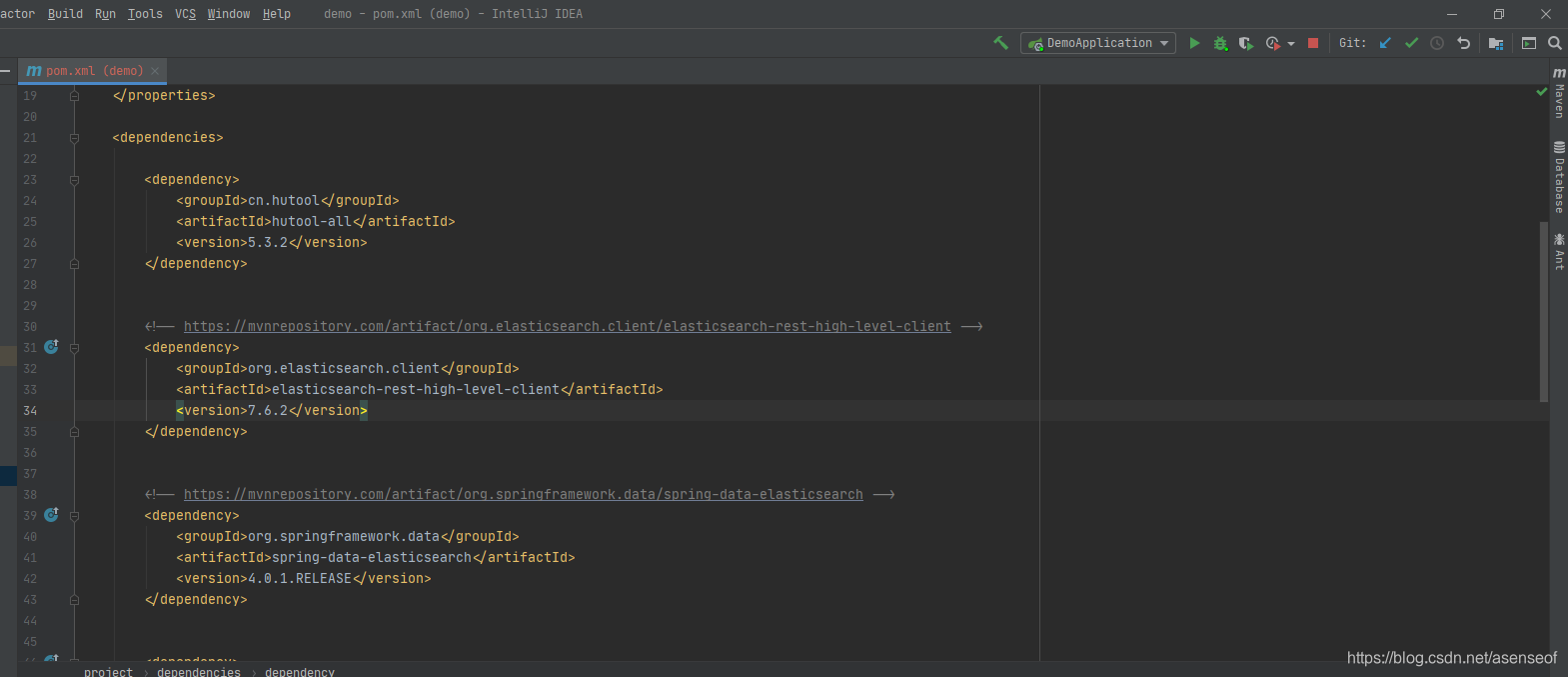Open the Window menu
Viewport: 1568px width, 677px height.
point(228,14)
